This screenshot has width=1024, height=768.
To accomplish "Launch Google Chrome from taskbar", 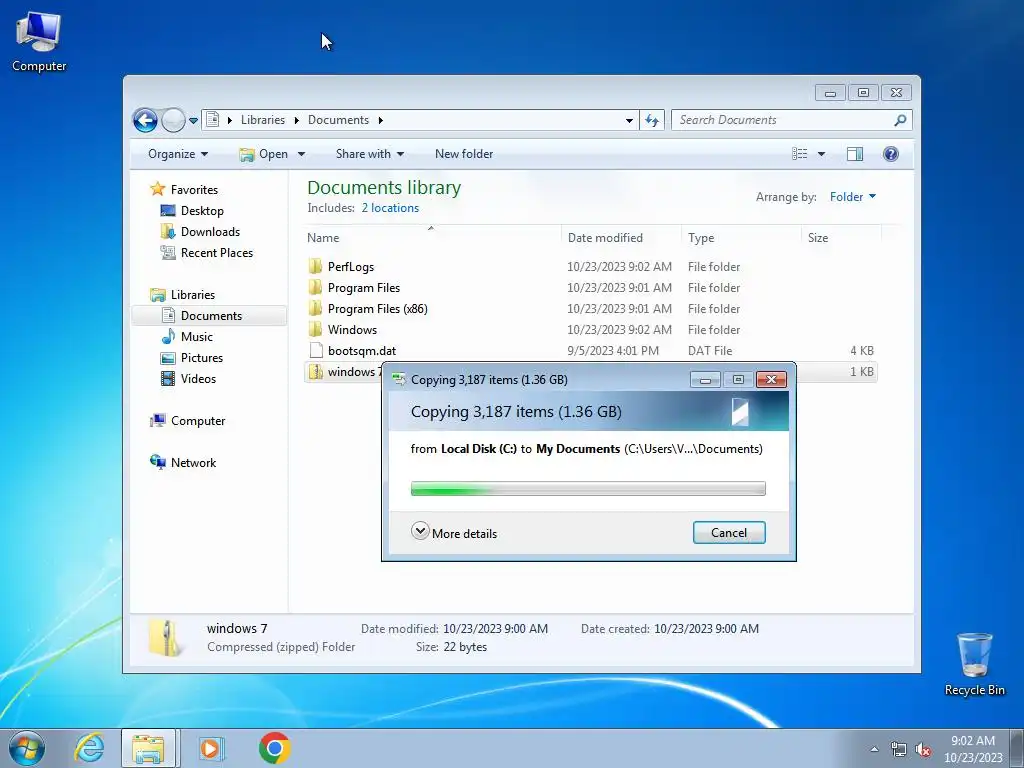I will (274, 748).
